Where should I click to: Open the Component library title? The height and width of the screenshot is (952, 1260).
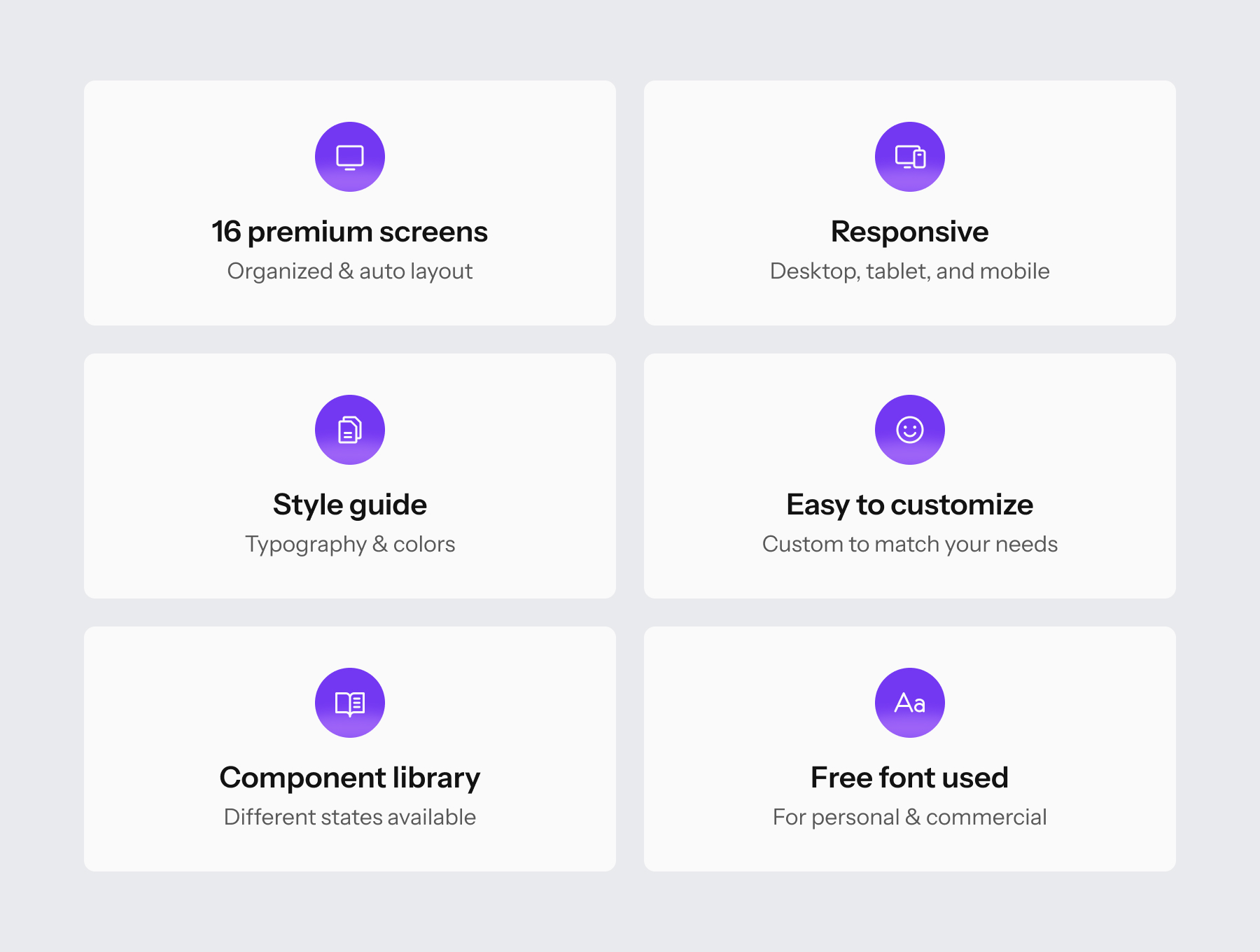tap(350, 778)
